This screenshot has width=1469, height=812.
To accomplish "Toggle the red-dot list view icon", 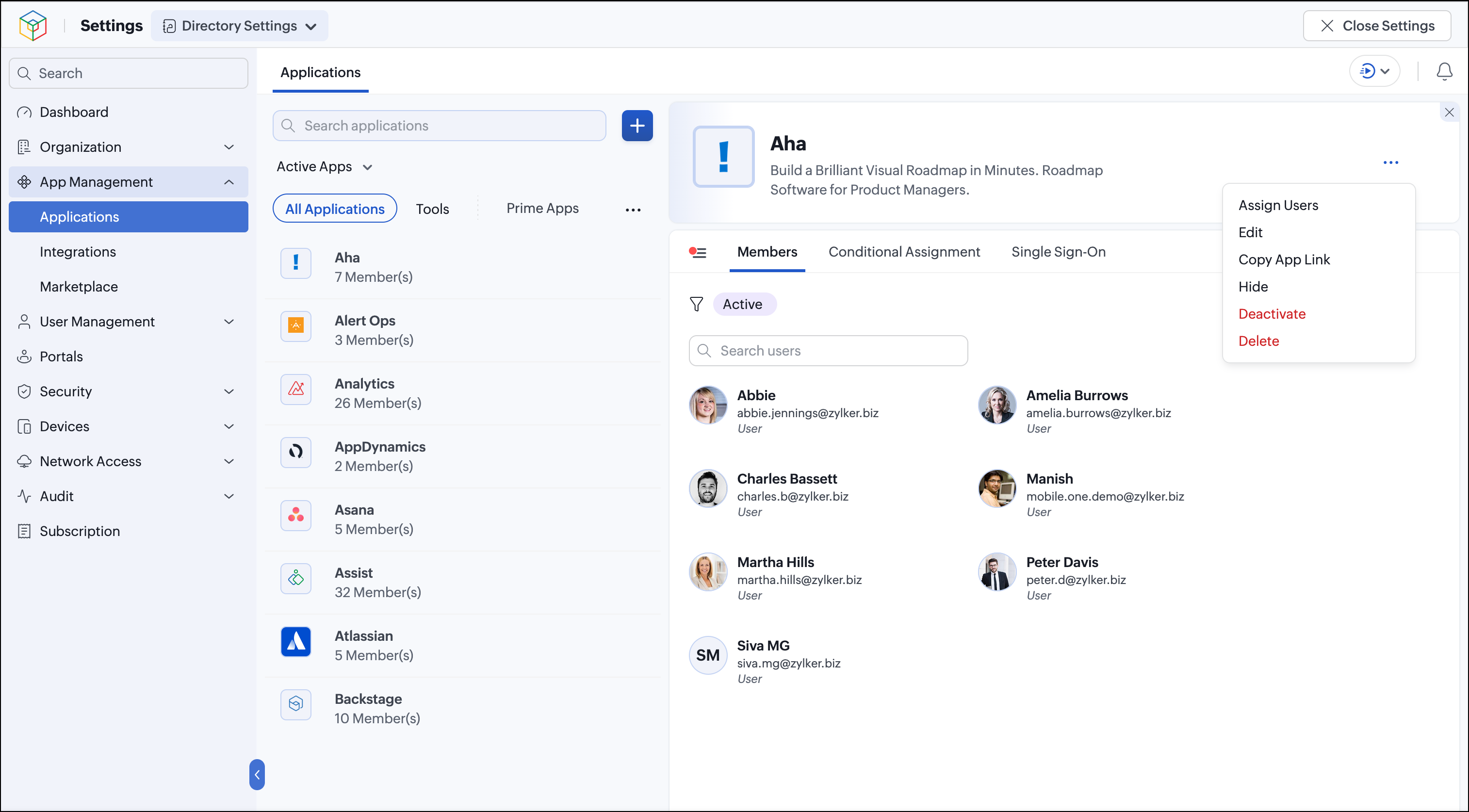I will tap(698, 252).
